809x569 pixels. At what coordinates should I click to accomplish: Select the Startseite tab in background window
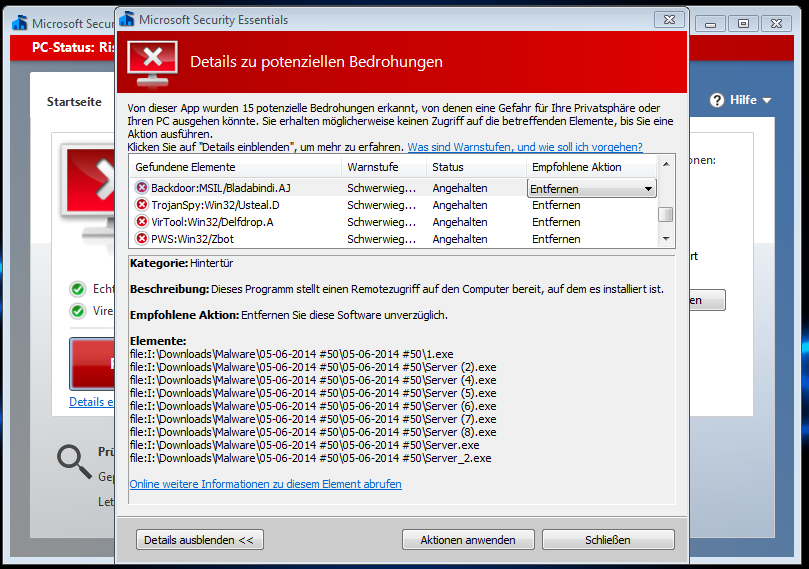click(74, 102)
